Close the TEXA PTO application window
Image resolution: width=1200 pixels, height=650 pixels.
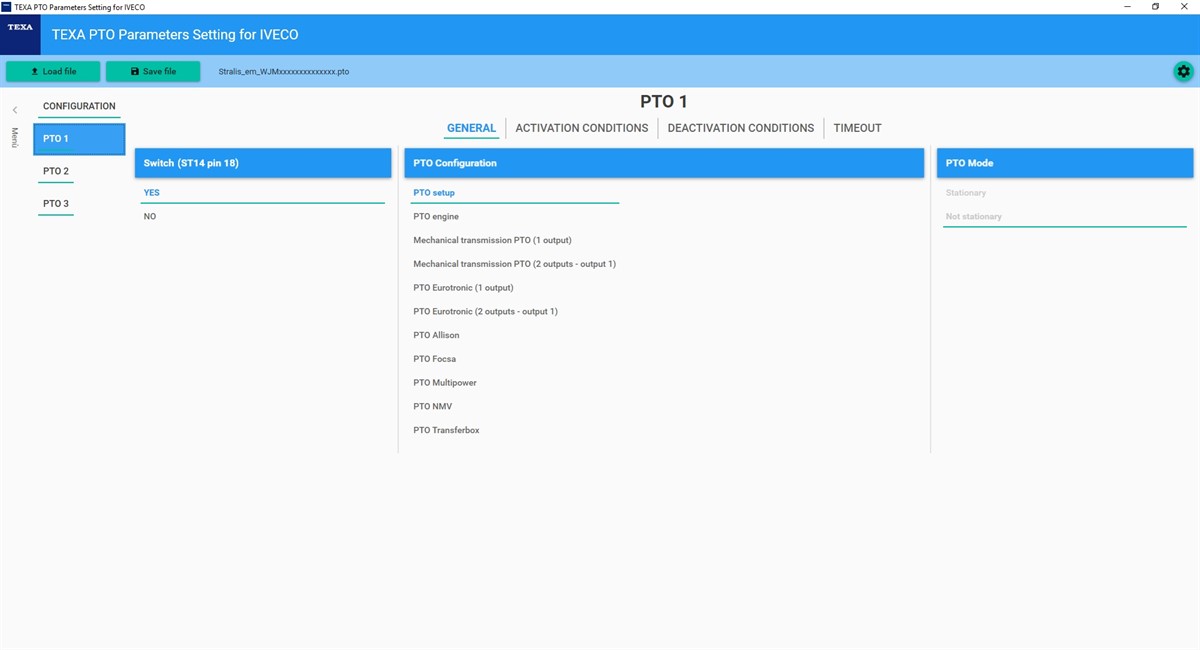[x=1185, y=7]
